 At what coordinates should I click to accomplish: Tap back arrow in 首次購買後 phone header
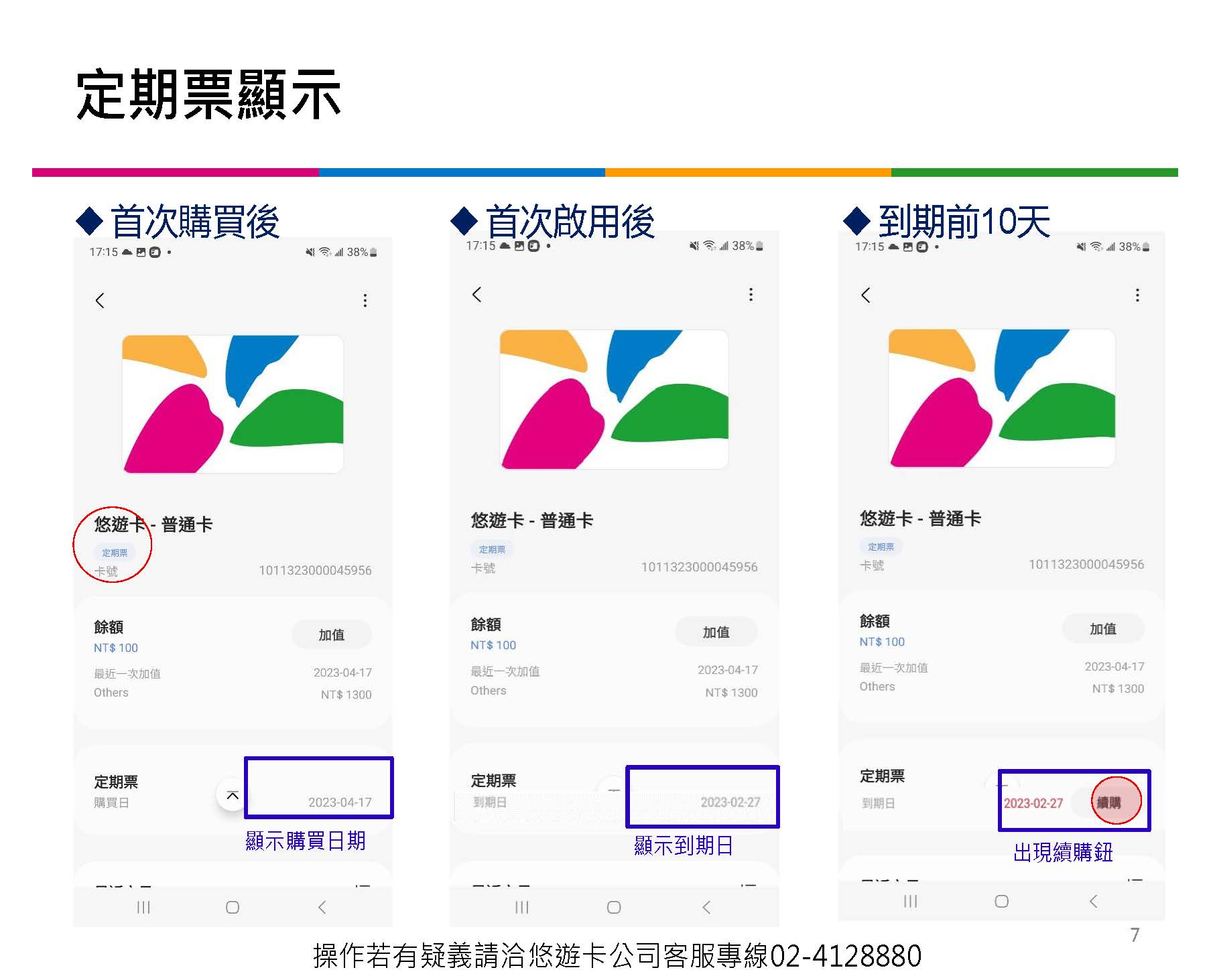tap(100, 300)
